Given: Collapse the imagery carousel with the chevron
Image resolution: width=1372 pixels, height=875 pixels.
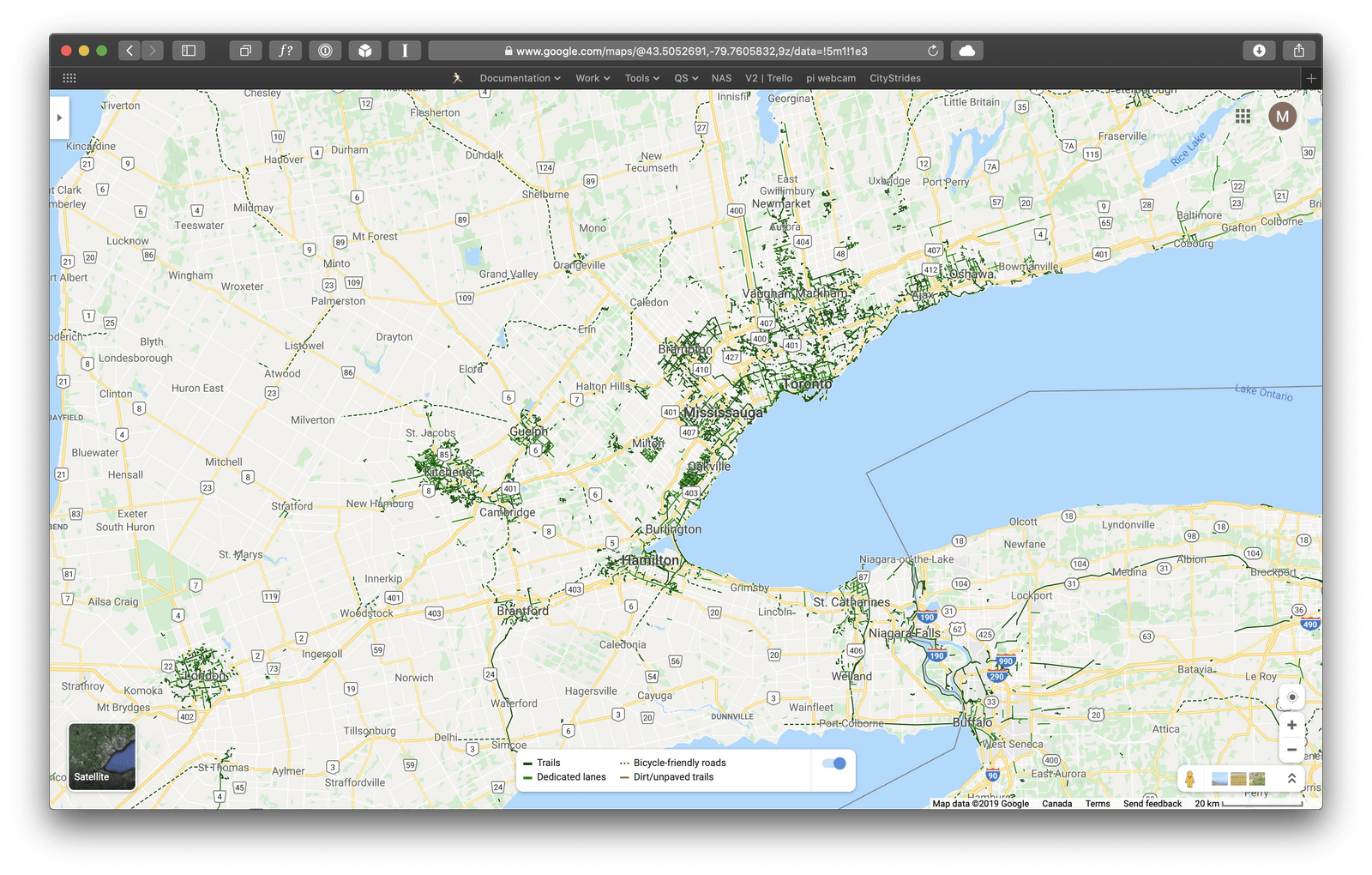Looking at the screenshot, I should [1291, 778].
